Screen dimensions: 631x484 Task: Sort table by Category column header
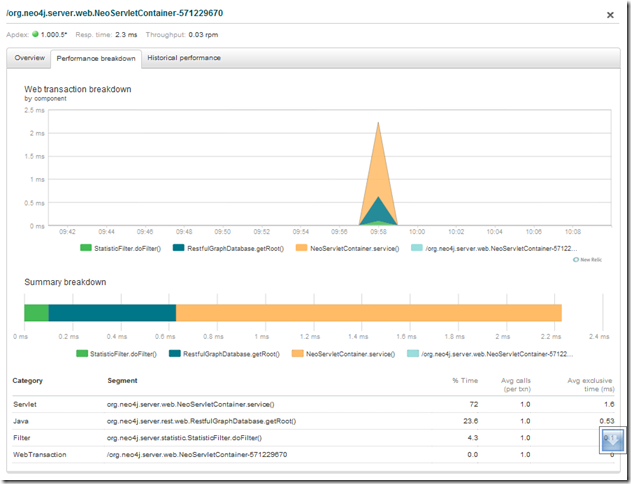pyautogui.click(x=27, y=380)
